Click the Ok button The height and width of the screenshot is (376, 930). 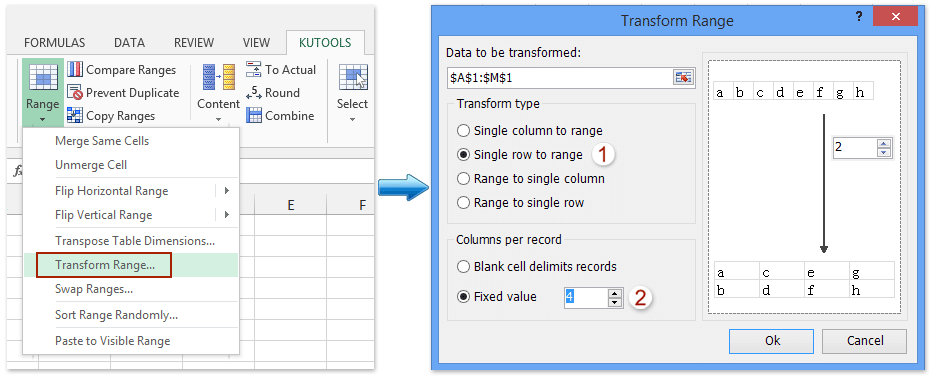(772, 341)
